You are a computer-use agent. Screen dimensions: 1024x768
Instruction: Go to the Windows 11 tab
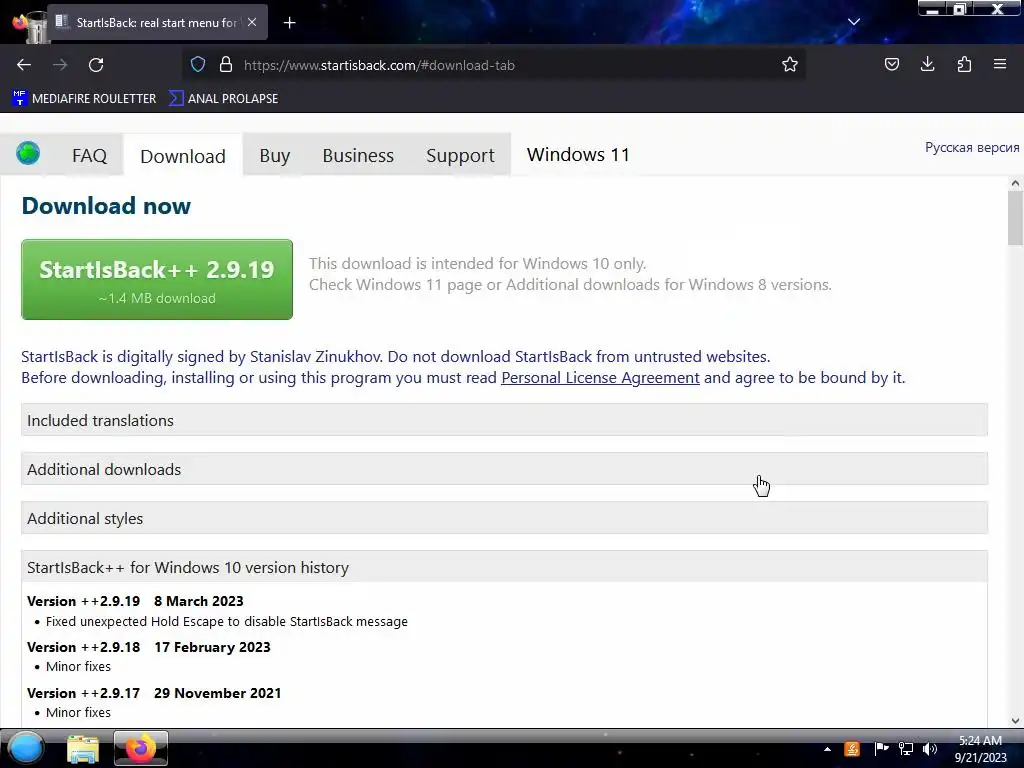click(578, 155)
